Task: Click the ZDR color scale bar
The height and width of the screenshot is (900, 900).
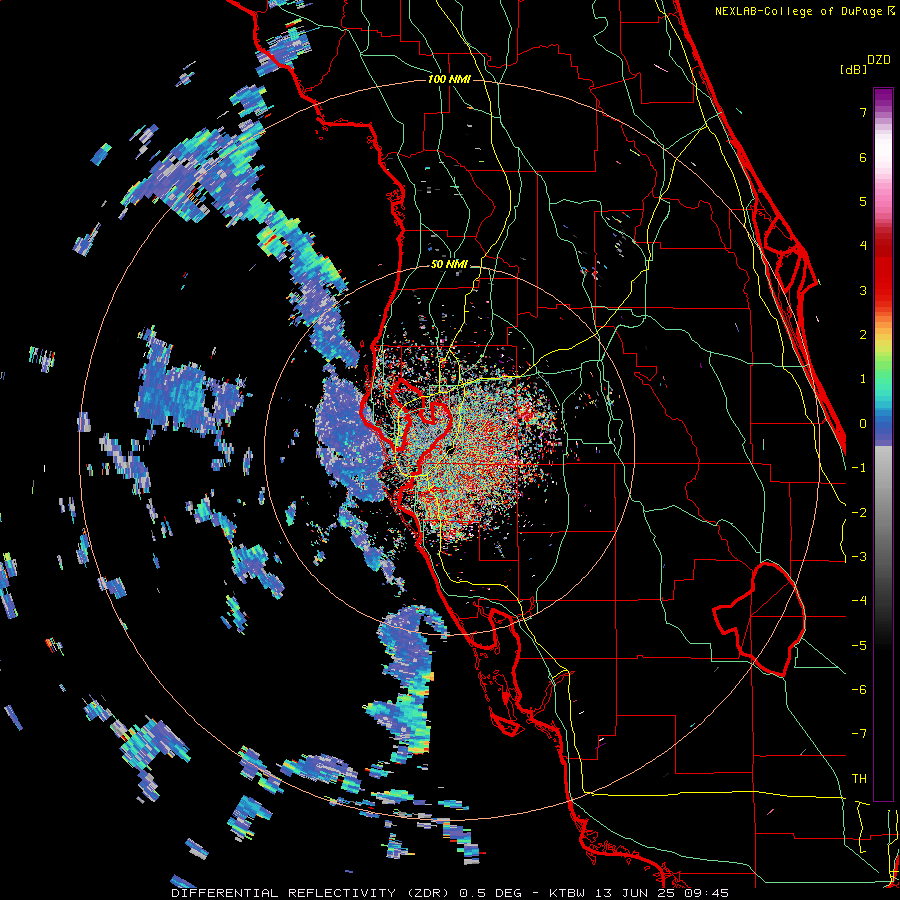Action: pyautogui.click(x=883, y=444)
